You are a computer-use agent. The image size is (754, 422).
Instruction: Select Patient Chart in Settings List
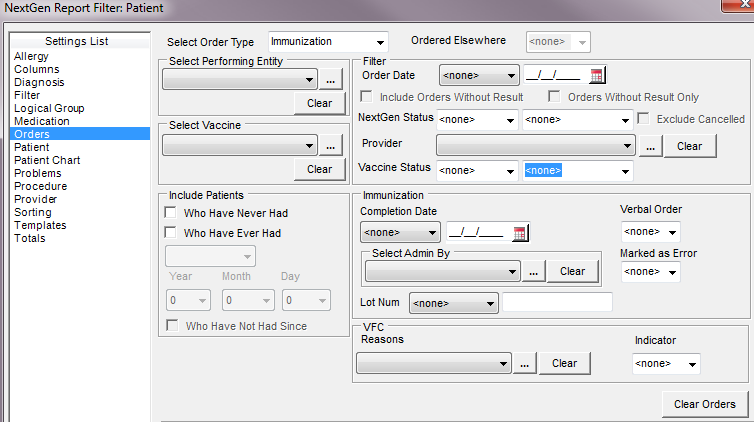coord(47,160)
